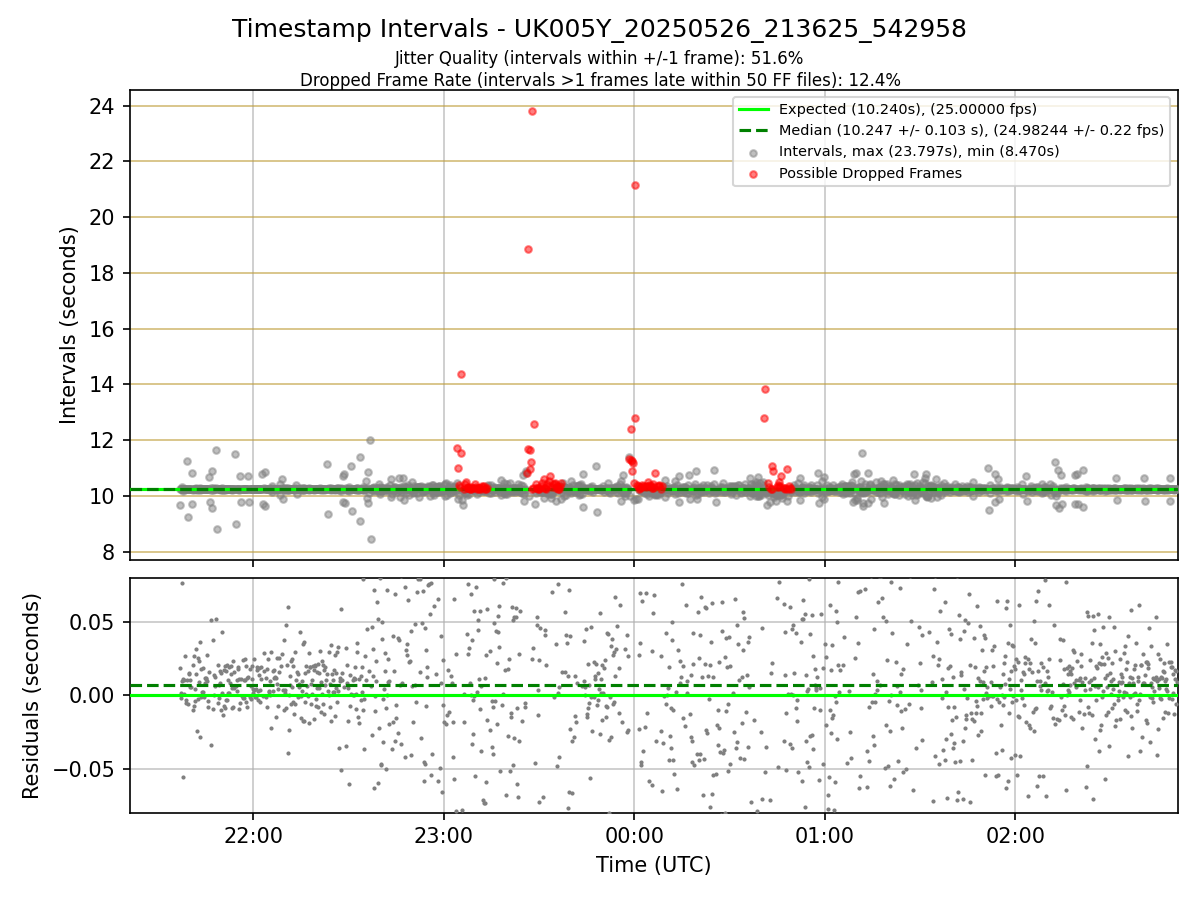Click the red point near 21 seconds at 00:00
The width and height of the screenshot is (1200, 900).
[x=635, y=185]
